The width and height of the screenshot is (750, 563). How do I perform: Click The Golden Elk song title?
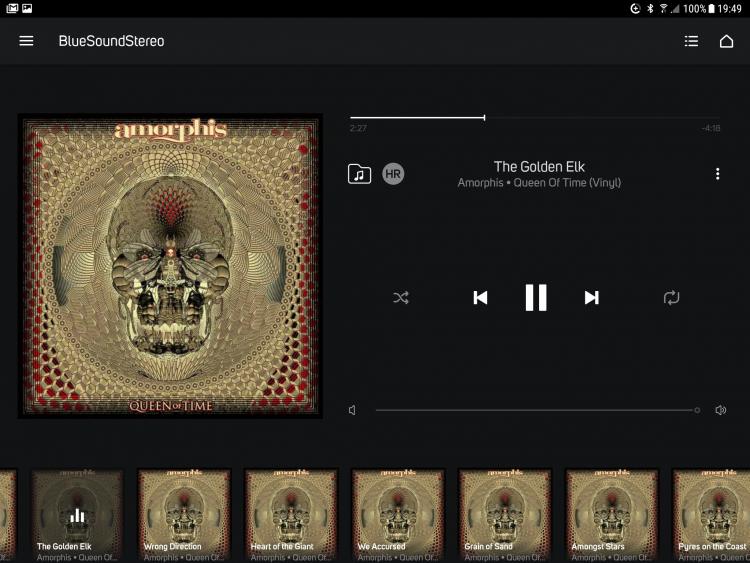[539, 166]
